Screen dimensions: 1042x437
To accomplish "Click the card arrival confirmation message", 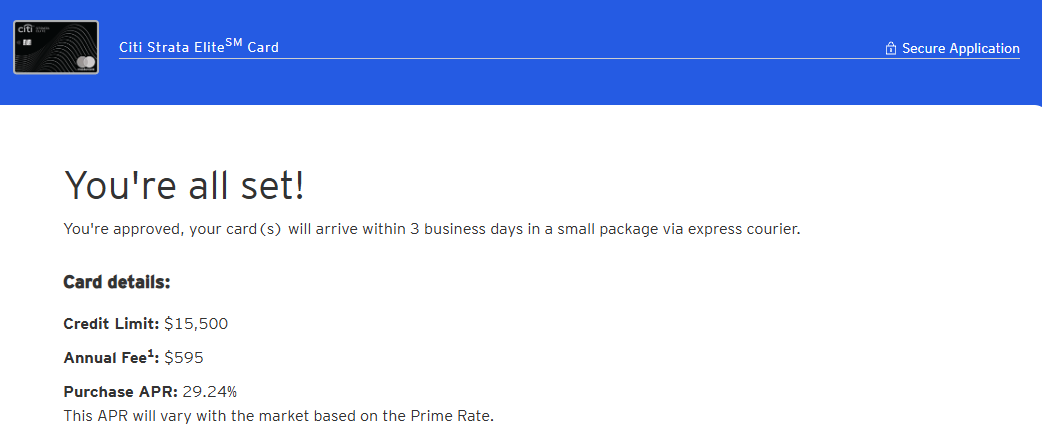I will tap(432, 229).
